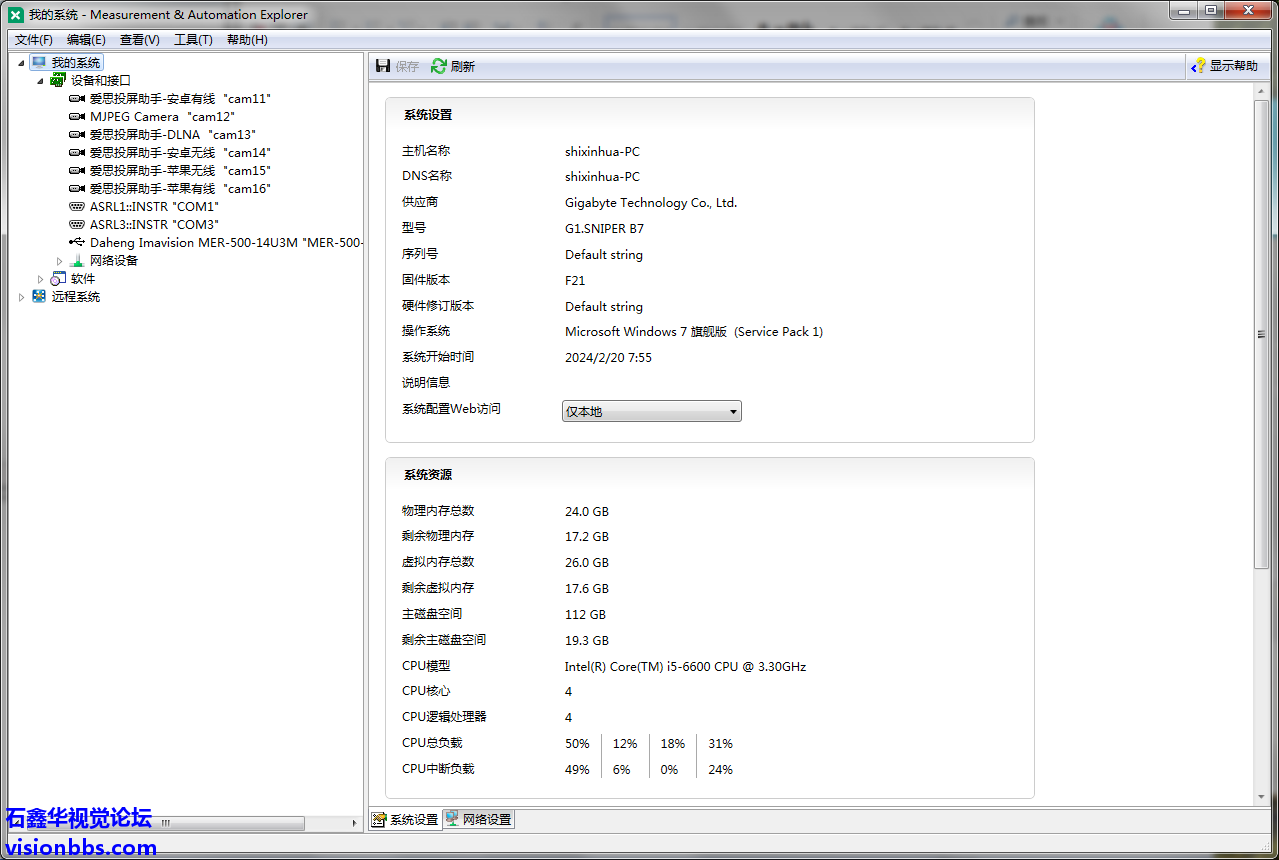Select the ASRL3::INSTR "COM3" serial port
This screenshot has height=860, width=1279.
[153, 225]
